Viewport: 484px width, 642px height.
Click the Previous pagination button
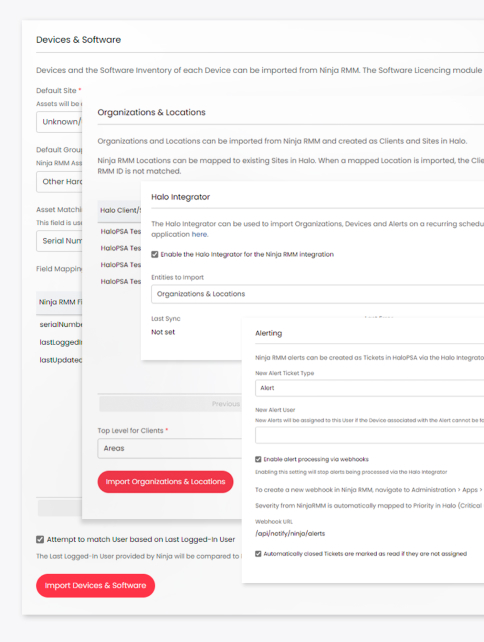pos(170,404)
